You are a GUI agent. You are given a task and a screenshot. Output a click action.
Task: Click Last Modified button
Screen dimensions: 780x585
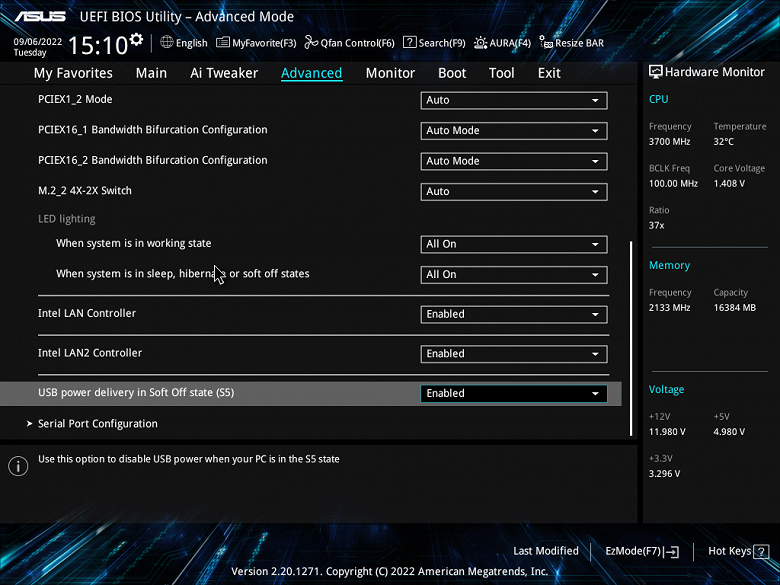pyautogui.click(x=546, y=551)
